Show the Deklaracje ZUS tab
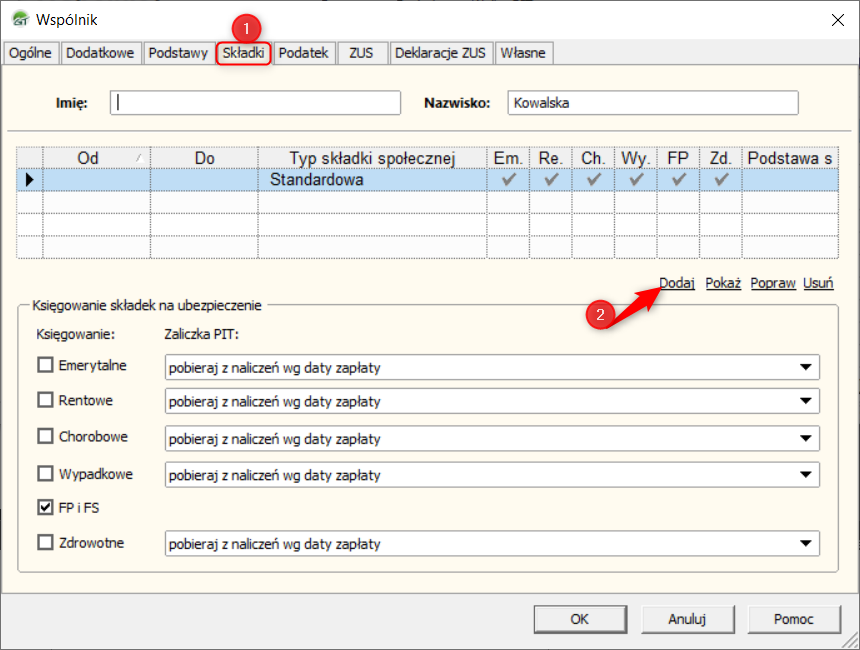860x650 pixels. tap(440, 53)
